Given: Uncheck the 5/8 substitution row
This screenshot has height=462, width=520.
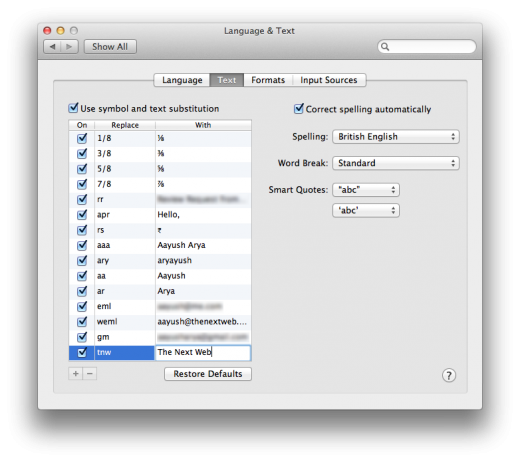Looking at the screenshot, I should click(82, 169).
